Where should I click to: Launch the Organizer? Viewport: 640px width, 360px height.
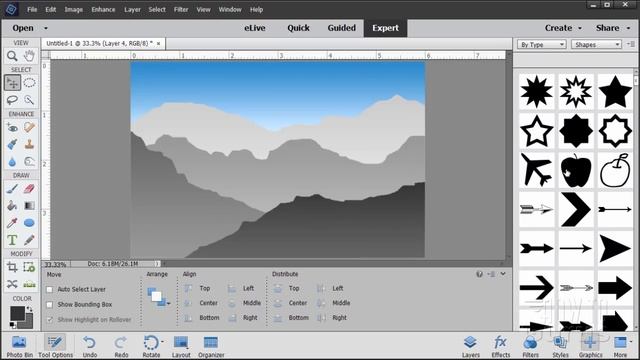(x=211, y=346)
